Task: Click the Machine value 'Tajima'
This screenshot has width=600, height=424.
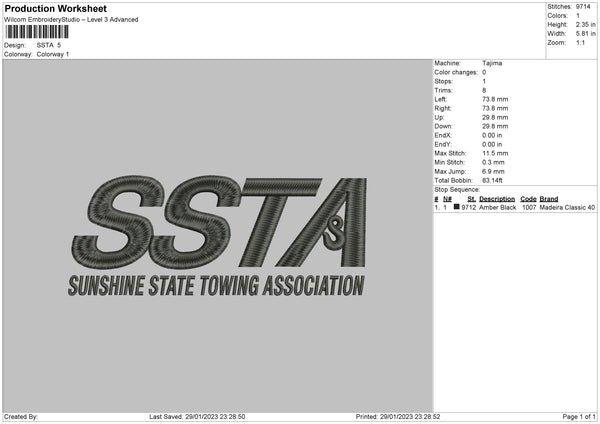Action: tap(492, 63)
